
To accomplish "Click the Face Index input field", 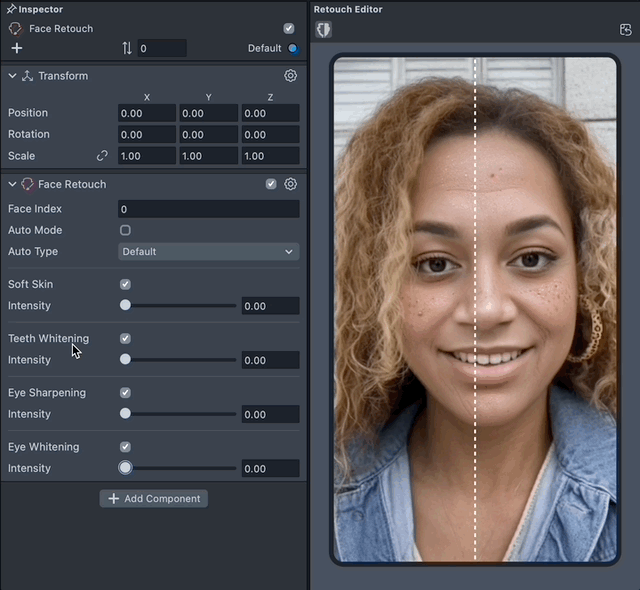I will pos(208,209).
